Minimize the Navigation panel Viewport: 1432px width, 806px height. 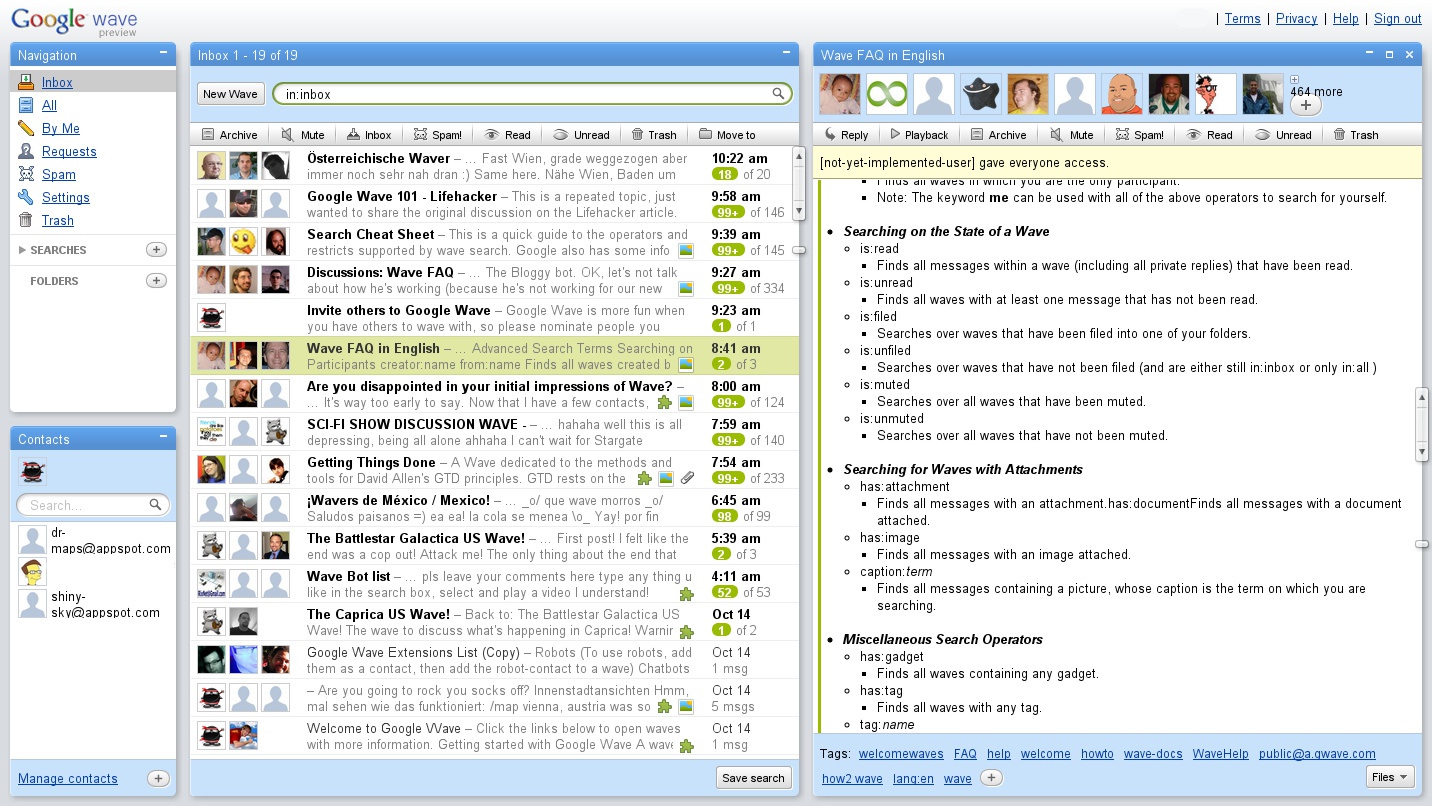(163, 53)
